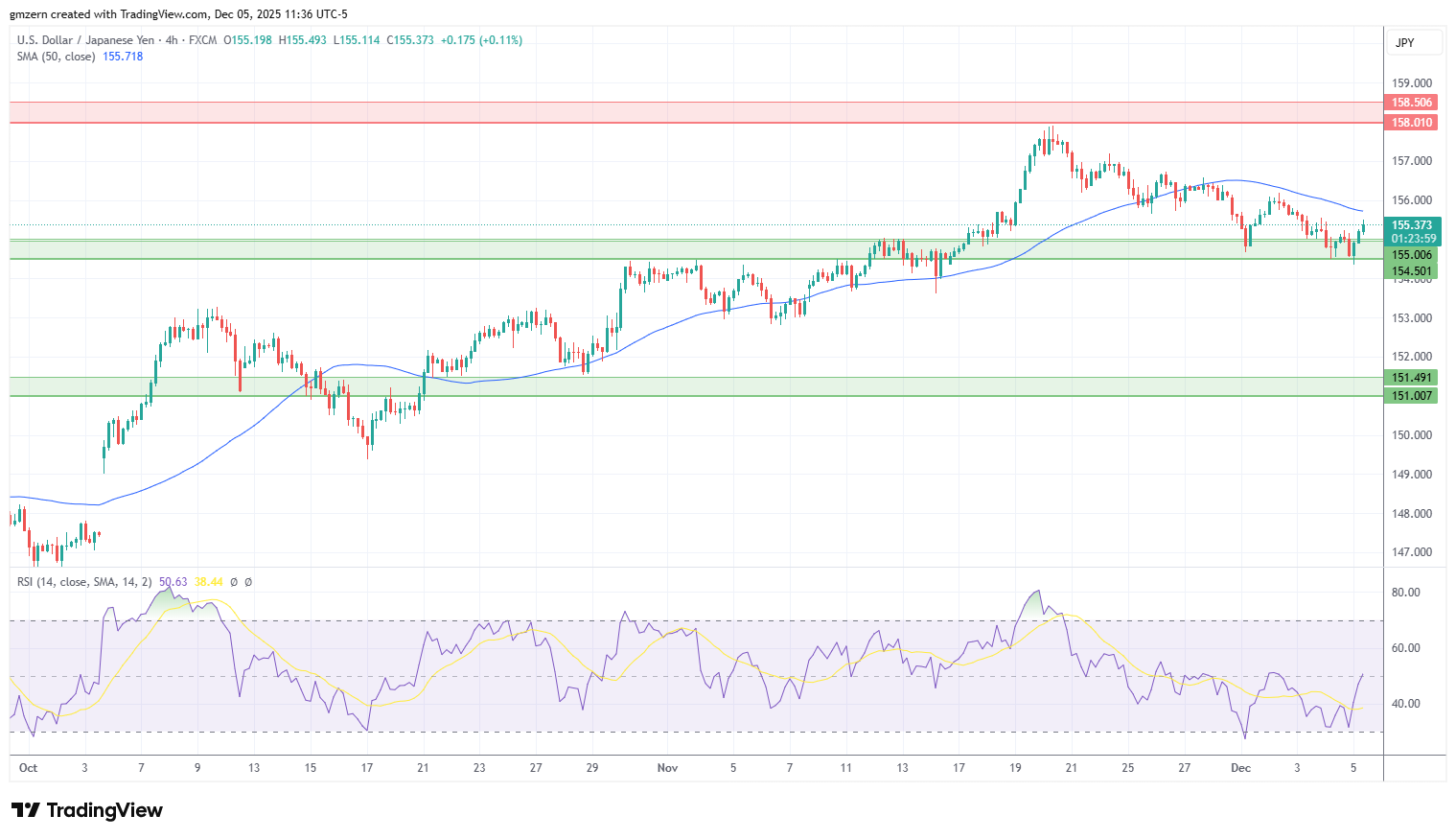Image resolution: width=1456 pixels, height=839 pixels.
Task: Click the open price O155.198
Action: tap(247, 40)
